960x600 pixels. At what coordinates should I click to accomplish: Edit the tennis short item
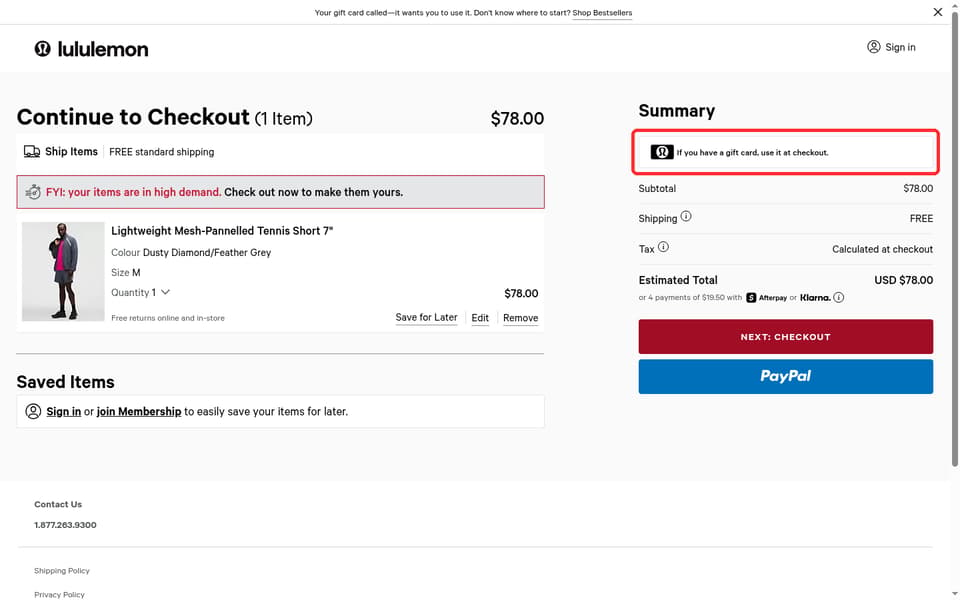[480, 318]
